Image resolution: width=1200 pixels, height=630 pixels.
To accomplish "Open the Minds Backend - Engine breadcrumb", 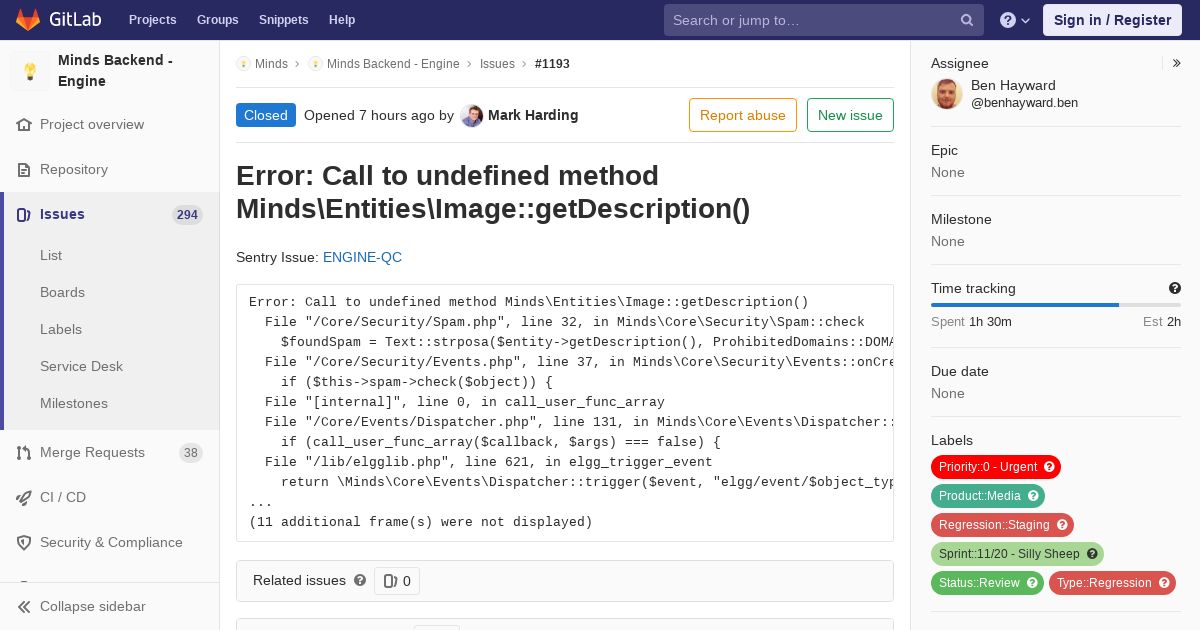I will 393,64.
